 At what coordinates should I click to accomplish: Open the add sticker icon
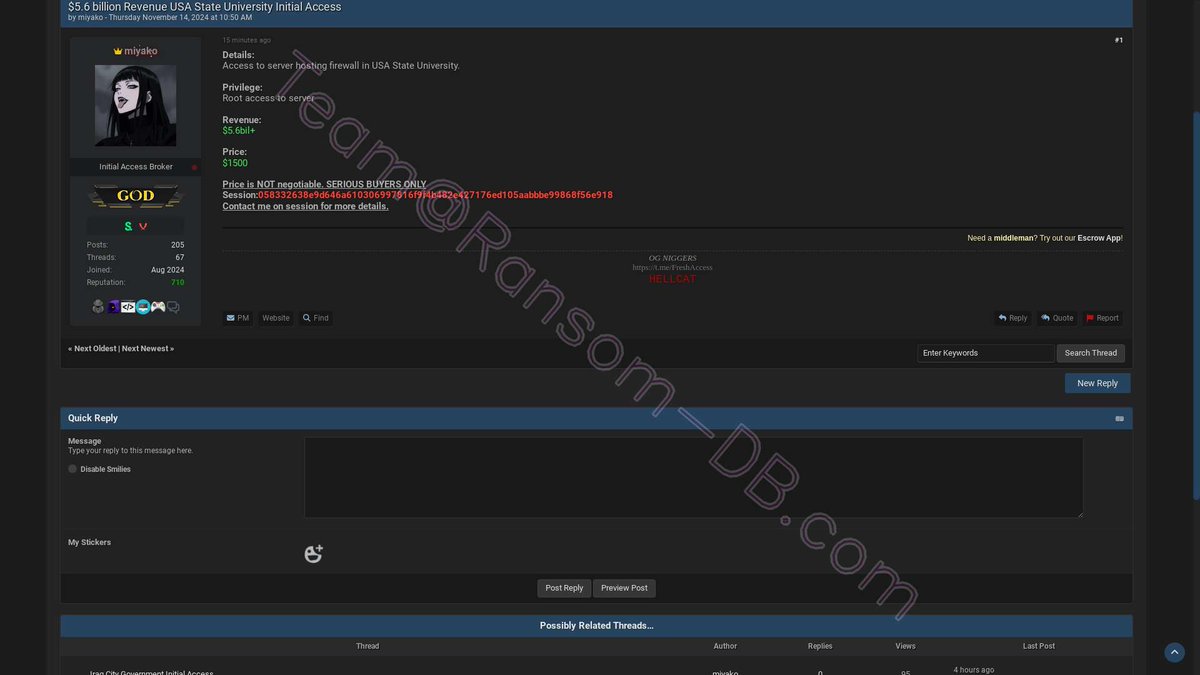click(313, 553)
